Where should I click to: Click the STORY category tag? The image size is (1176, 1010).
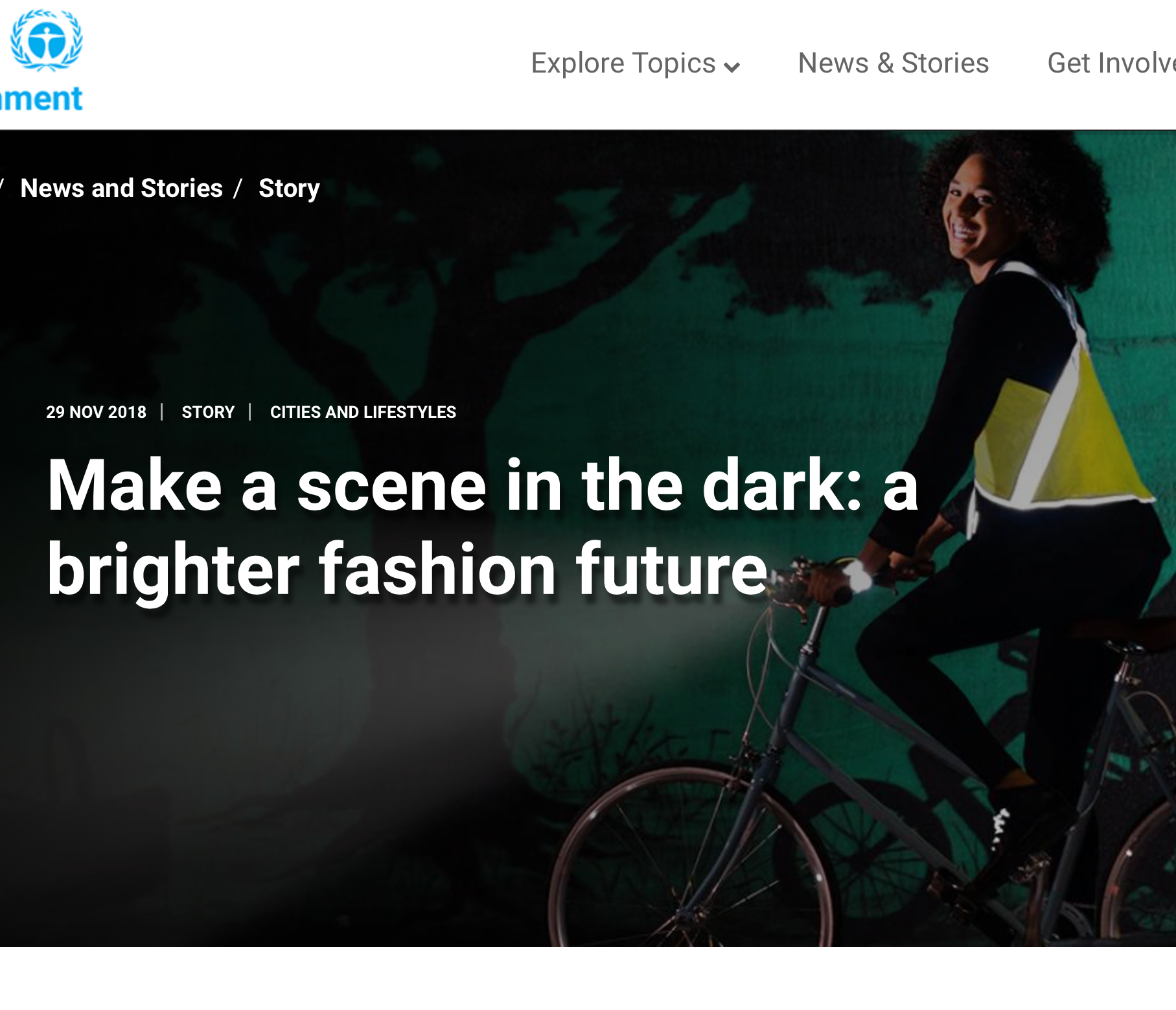pyautogui.click(x=208, y=412)
